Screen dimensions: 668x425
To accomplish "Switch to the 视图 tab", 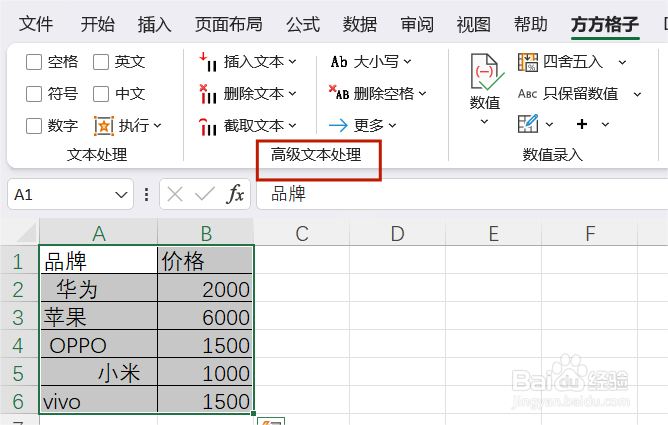I will [x=474, y=24].
